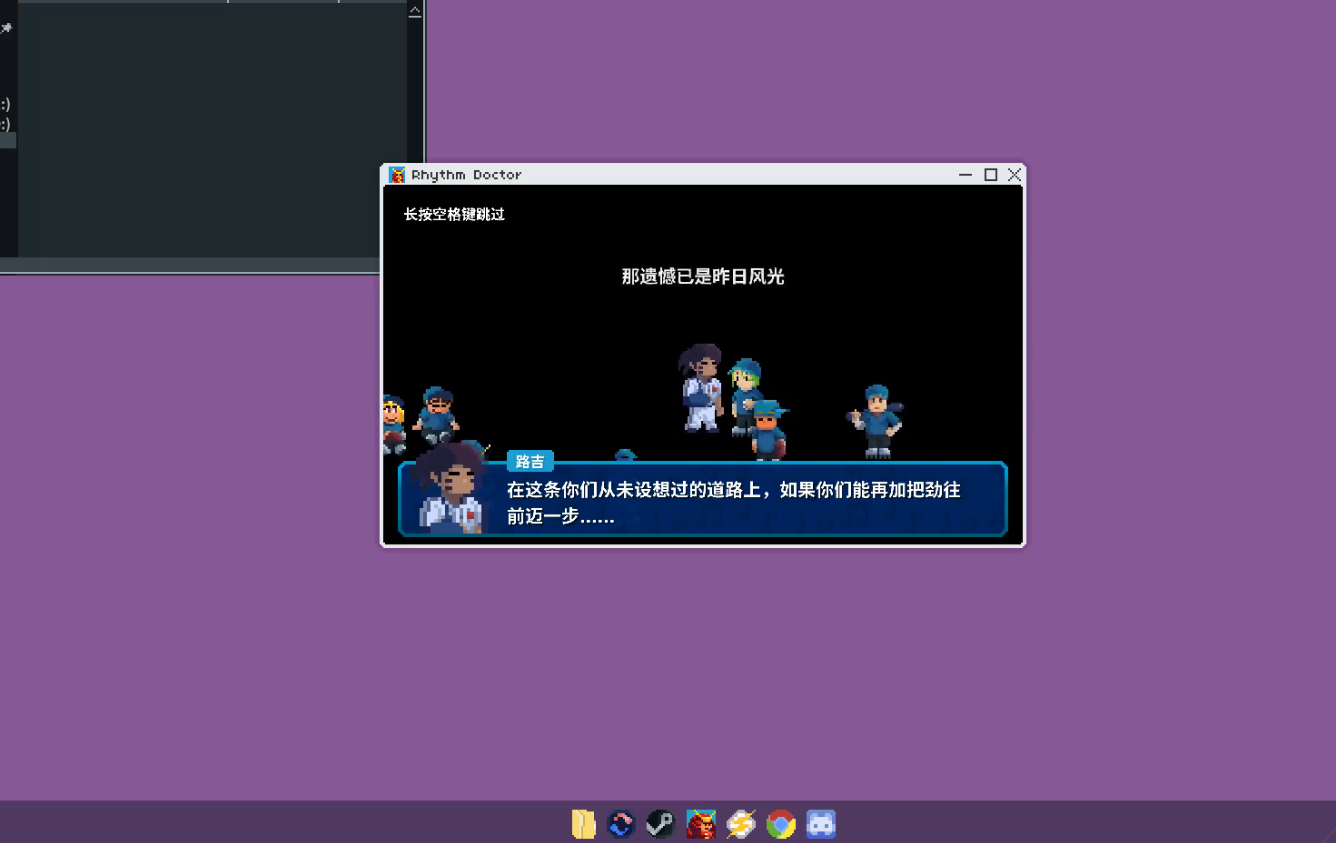This screenshot has width=1336, height=843.
Task: Minimize the Rhythm Doctor window
Action: (965, 175)
